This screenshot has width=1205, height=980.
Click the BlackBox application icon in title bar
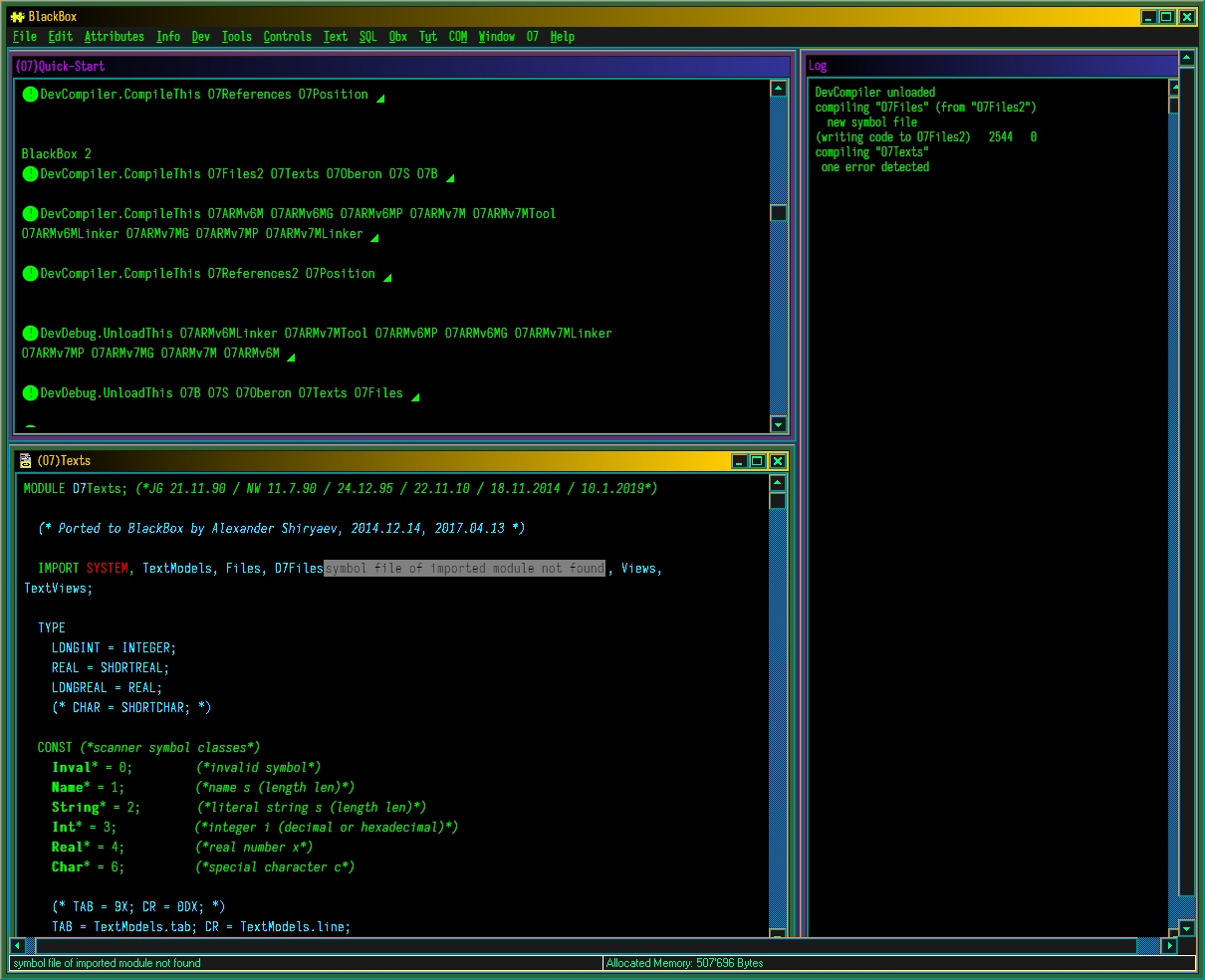[16, 16]
